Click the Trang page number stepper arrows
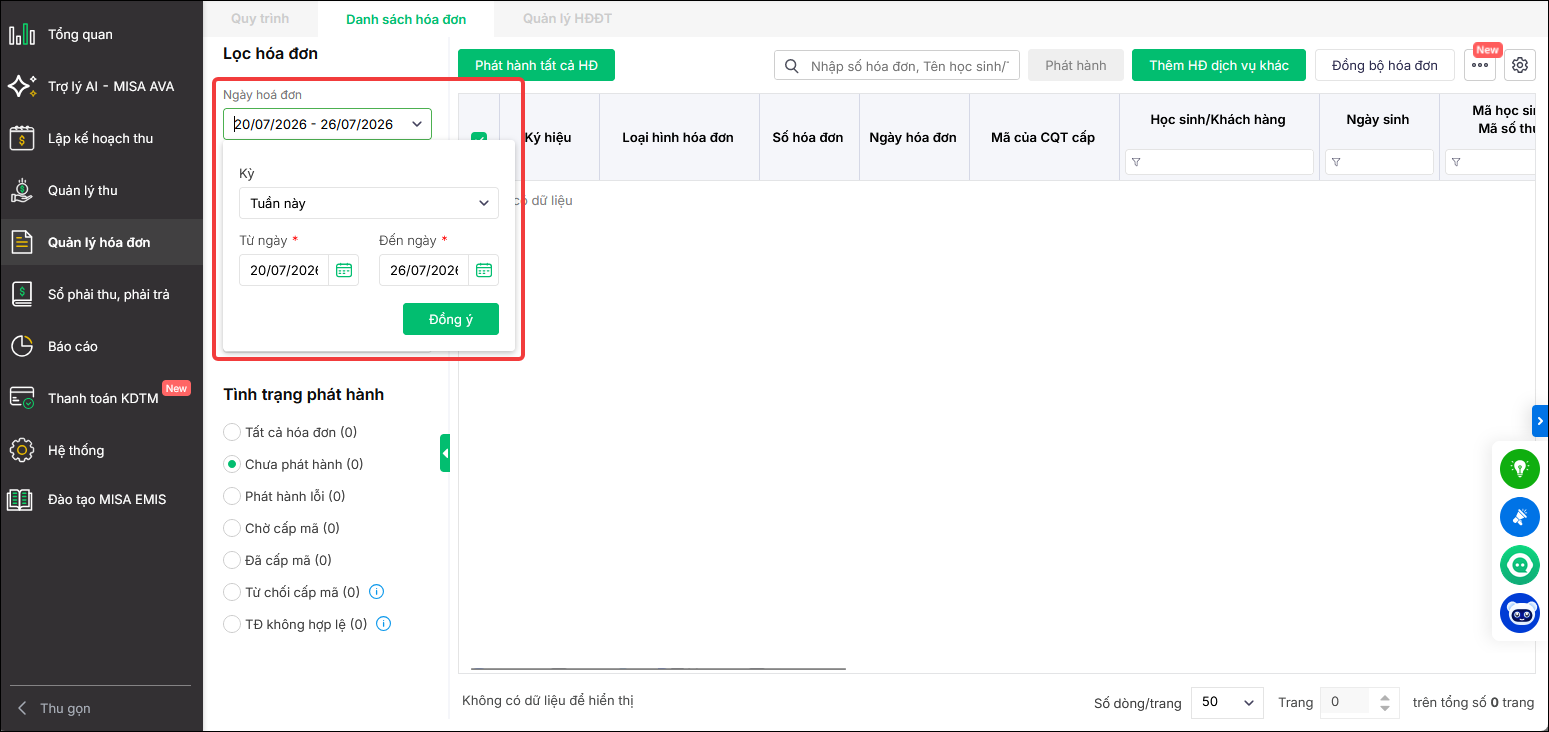 click(x=1384, y=702)
